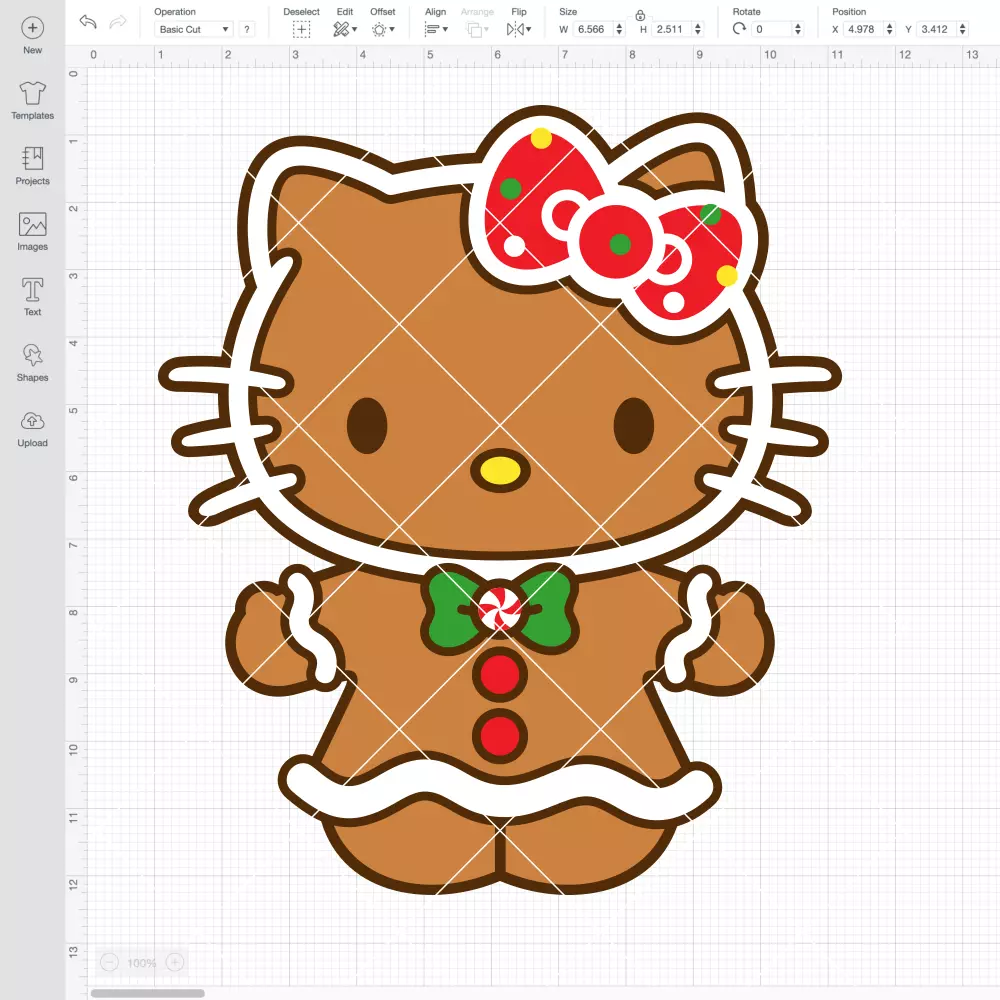Screen dimensions: 1000x1000
Task: Click the yellow nose of the character
Action: (x=500, y=471)
